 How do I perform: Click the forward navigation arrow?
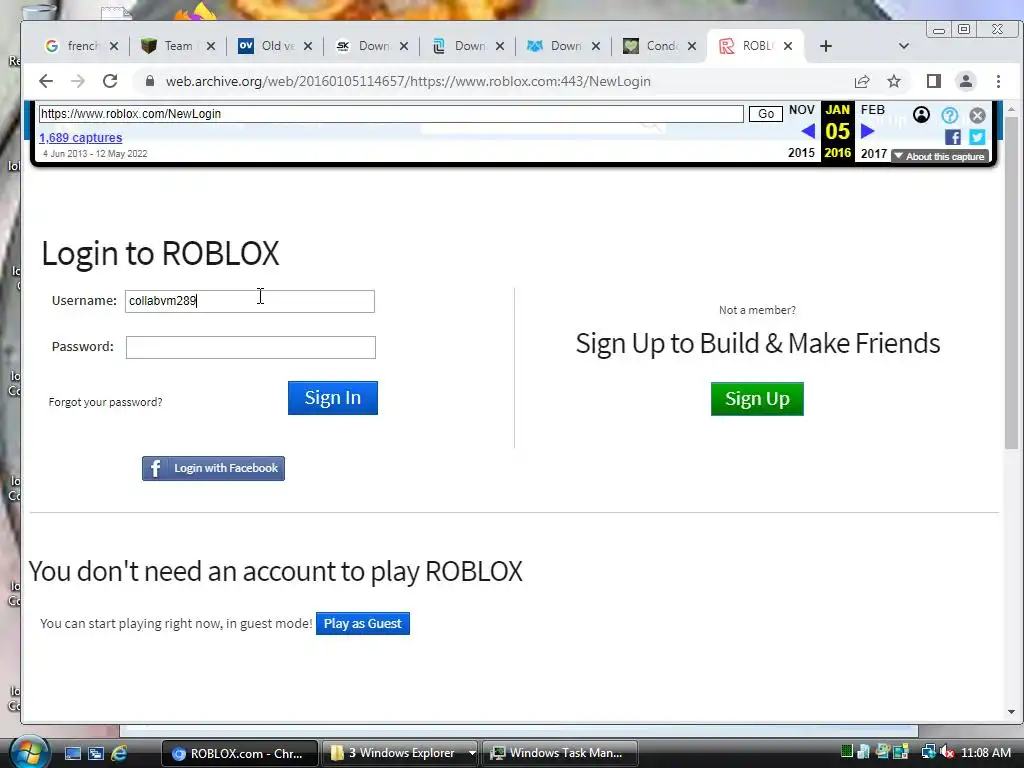point(78,81)
